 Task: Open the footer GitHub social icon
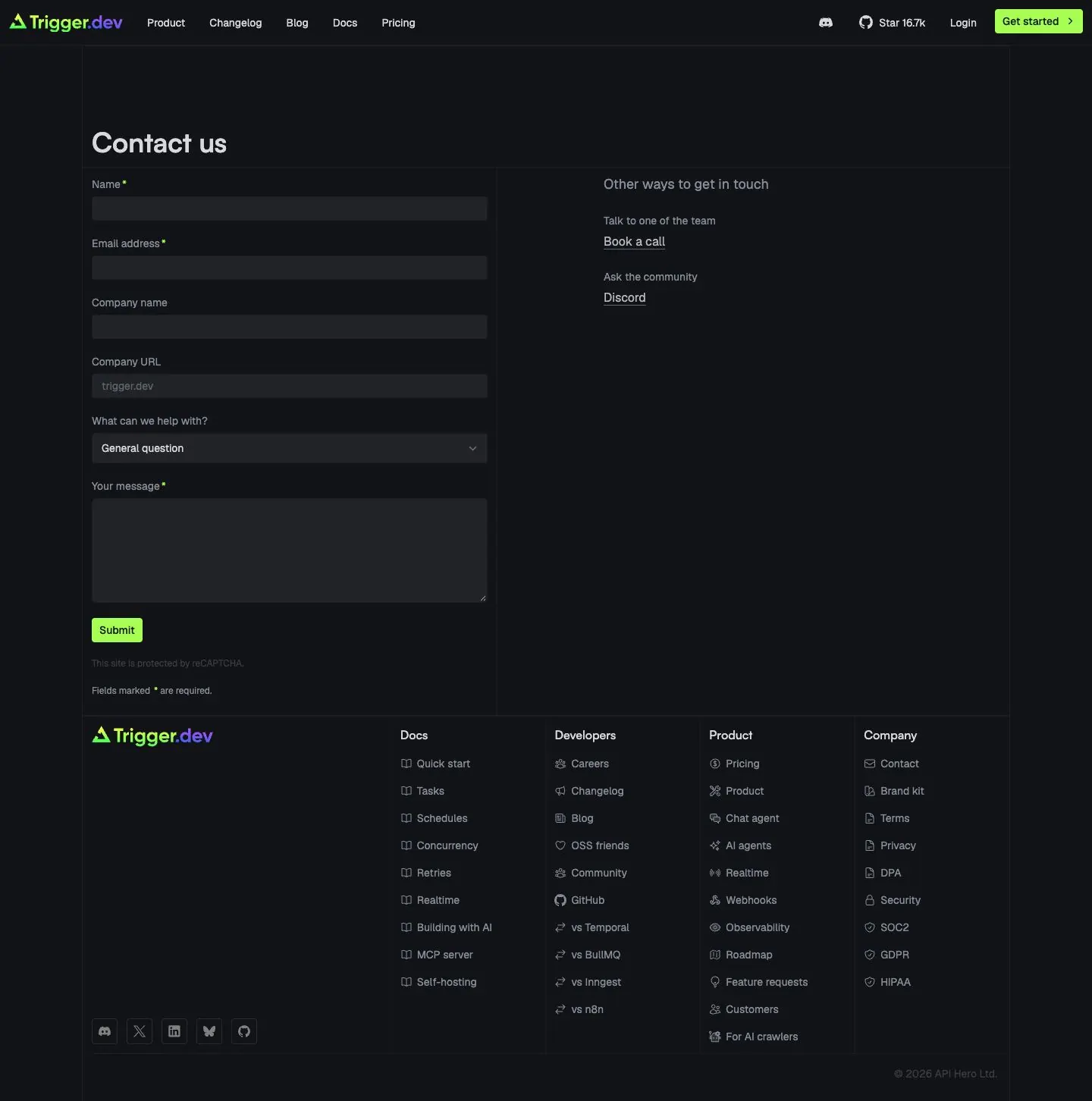244,1031
